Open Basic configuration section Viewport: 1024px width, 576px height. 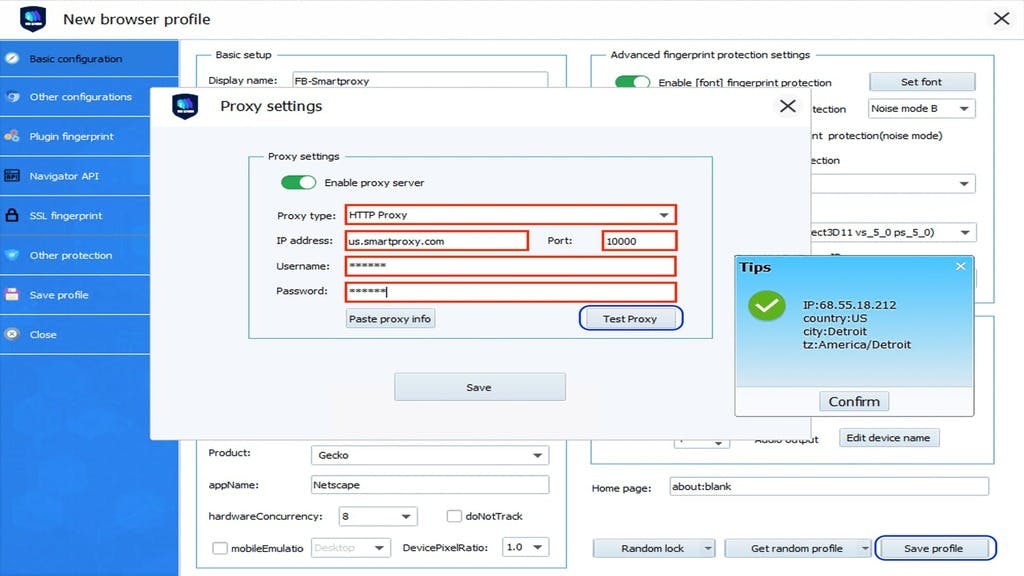[x=89, y=59]
